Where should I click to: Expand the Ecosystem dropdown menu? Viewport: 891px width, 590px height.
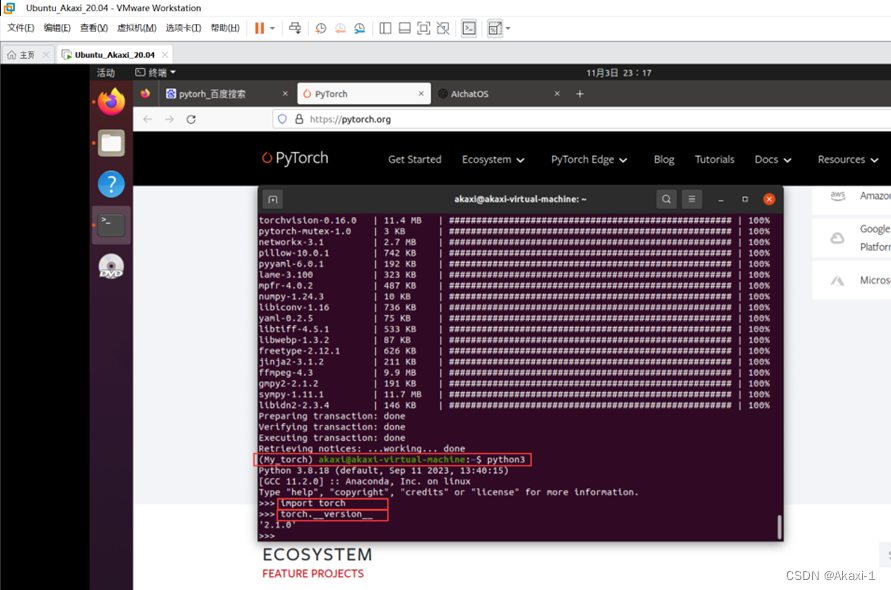pyautogui.click(x=493, y=160)
